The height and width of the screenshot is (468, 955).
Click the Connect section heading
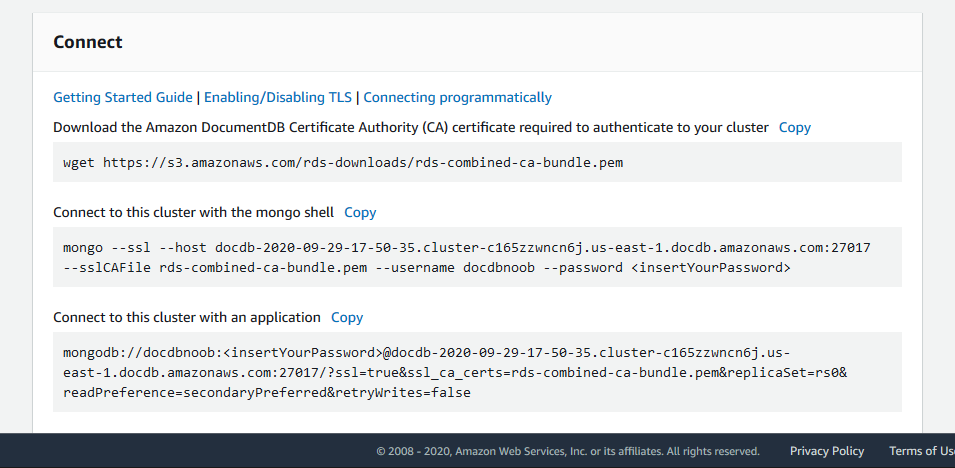pos(88,42)
